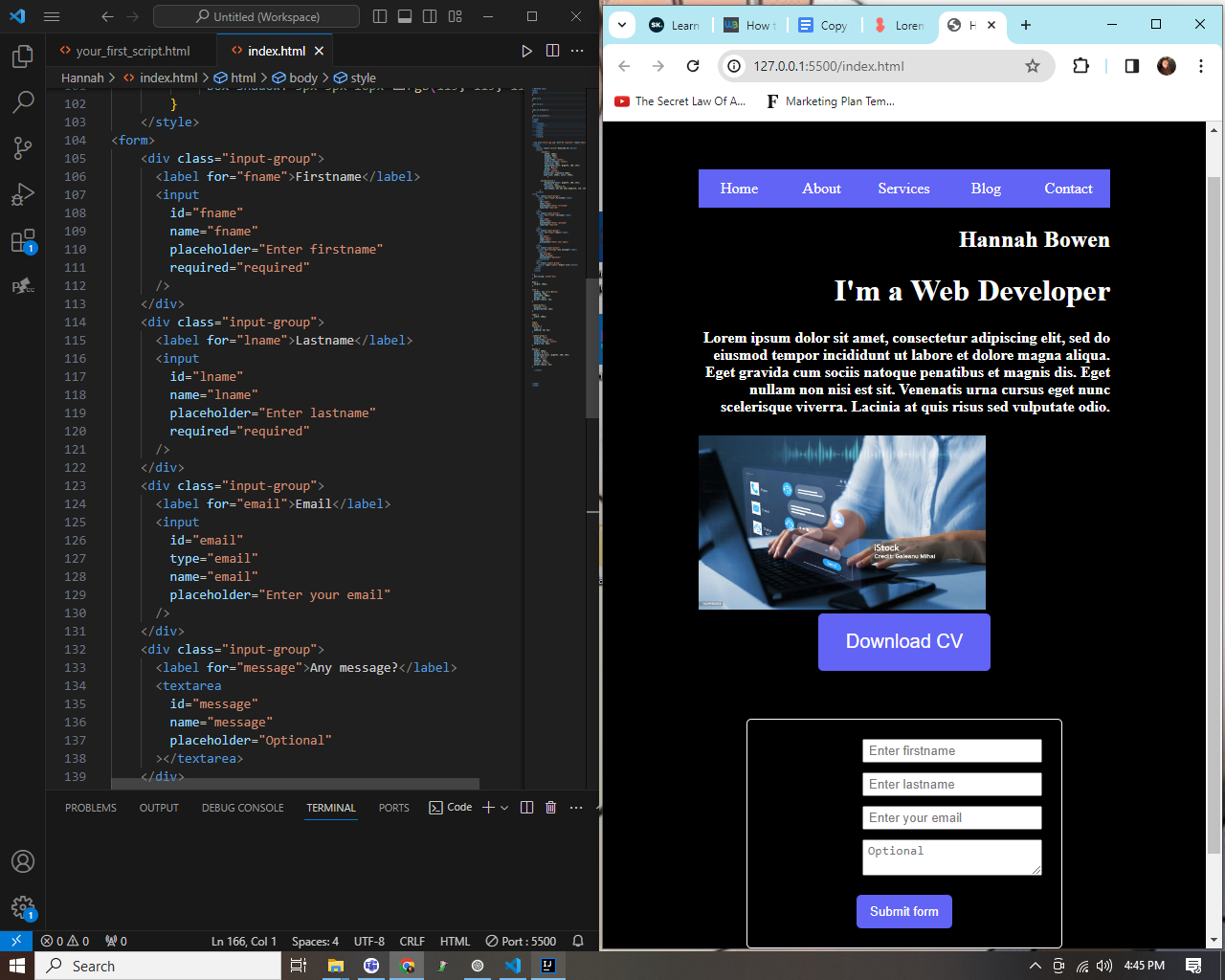Open Run and Debug view
The width and height of the screenshot is (1225, 980).
[23, 194]
